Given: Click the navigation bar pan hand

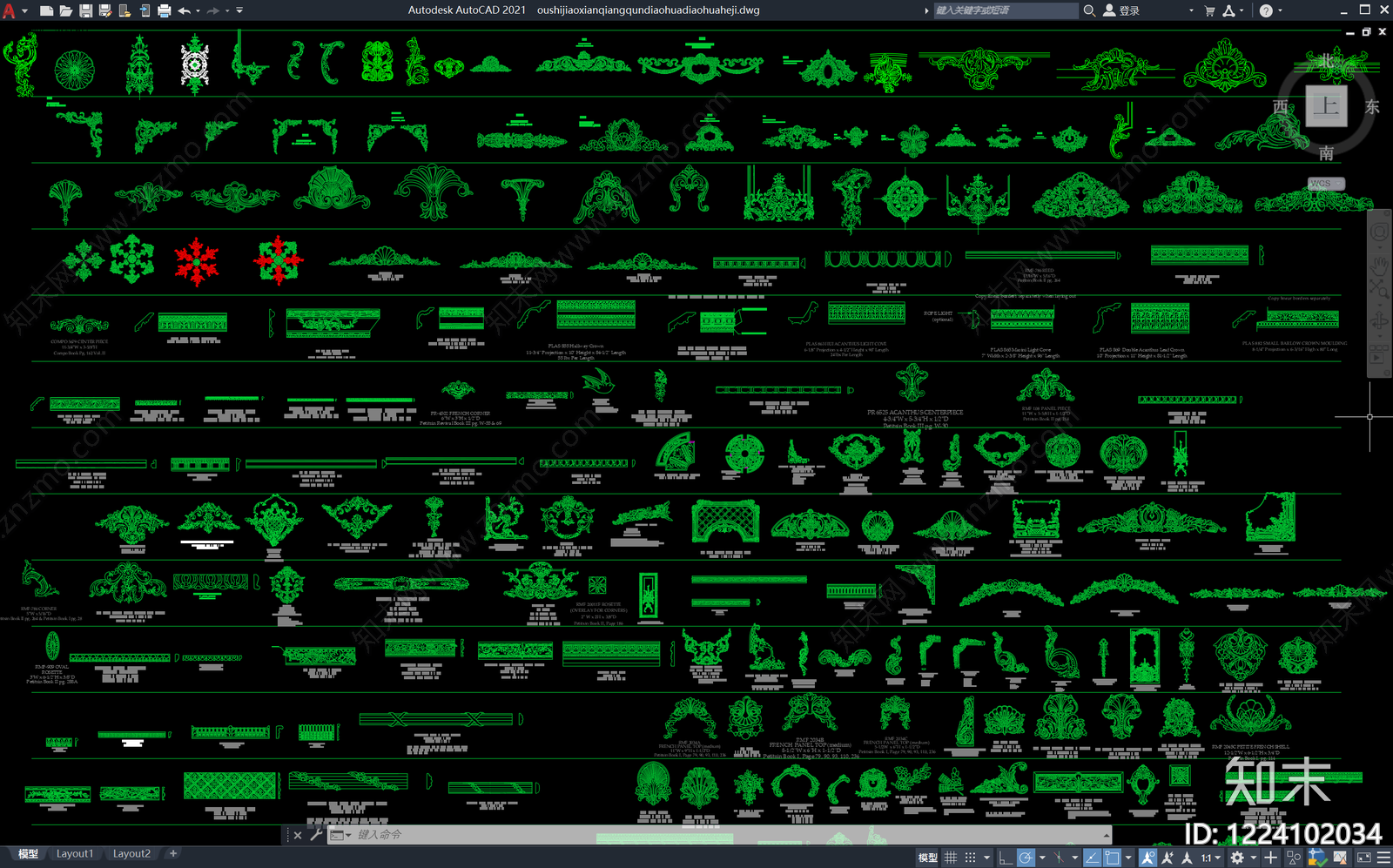Looking at the screenshot, I should (x=1380, y=265).
